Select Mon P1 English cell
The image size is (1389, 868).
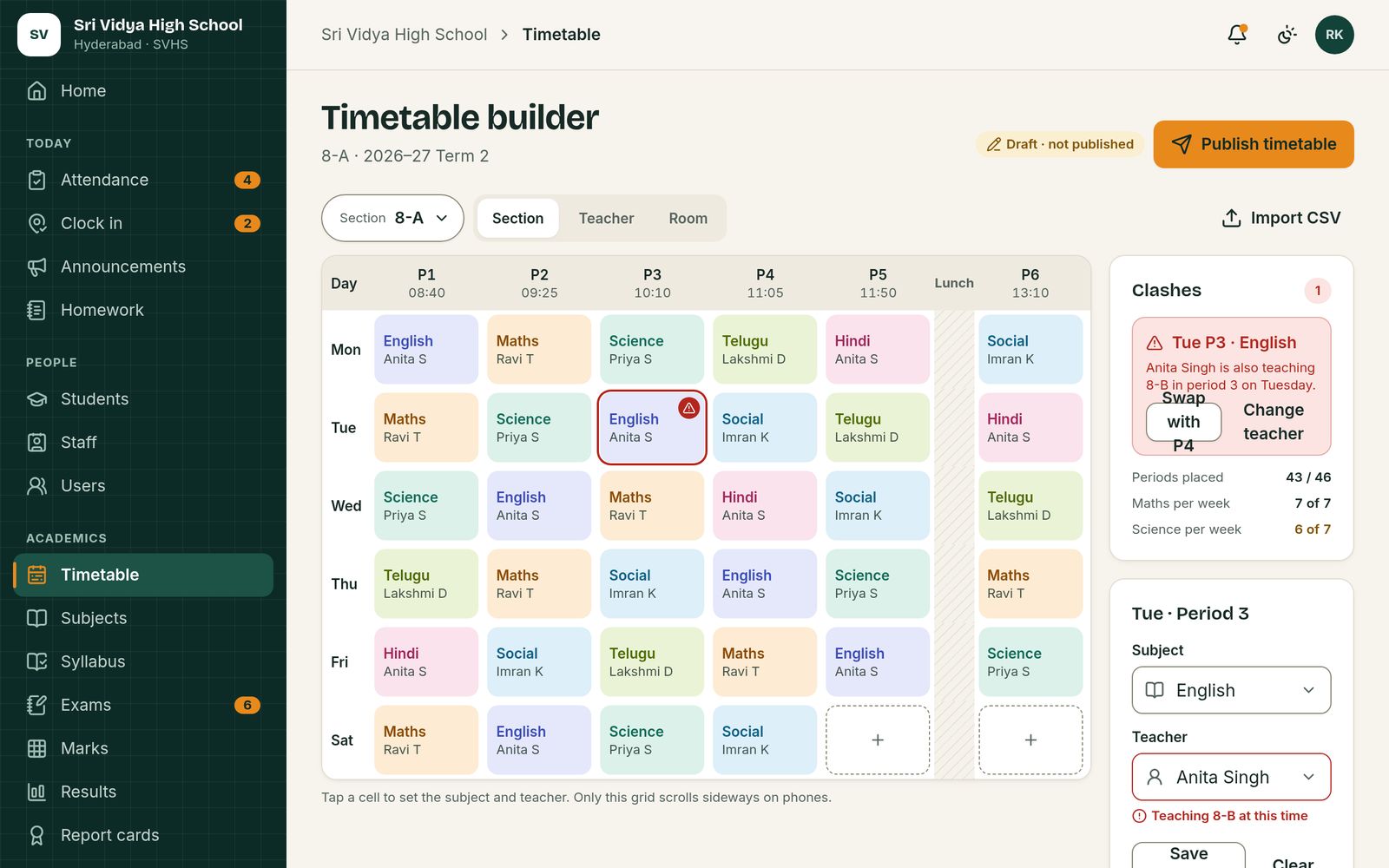[x=426, y=349]
